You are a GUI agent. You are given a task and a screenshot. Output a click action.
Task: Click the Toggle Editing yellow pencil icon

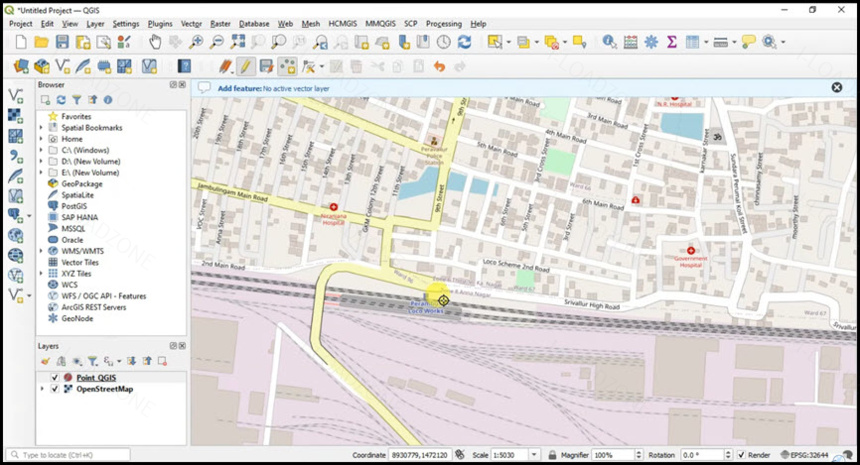point(246,67)
